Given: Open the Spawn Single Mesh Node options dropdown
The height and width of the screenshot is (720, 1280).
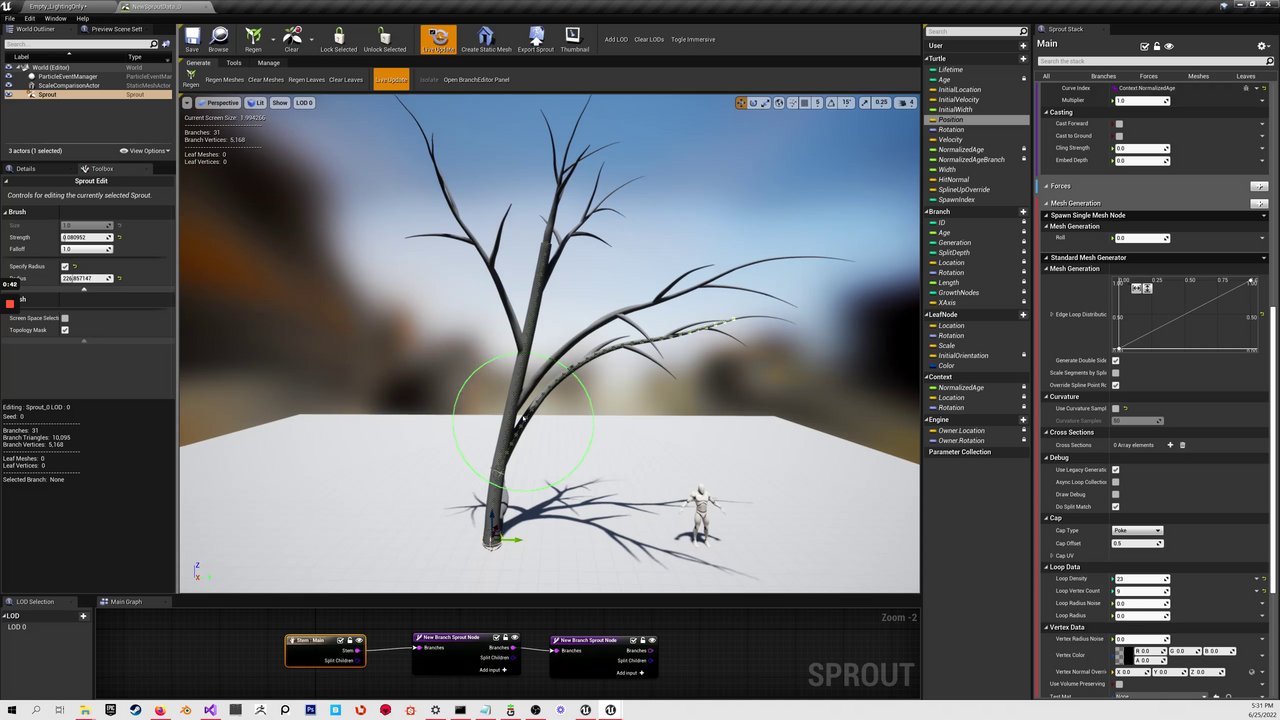Looking at the screenshot, I should (x=1263, y=215).
